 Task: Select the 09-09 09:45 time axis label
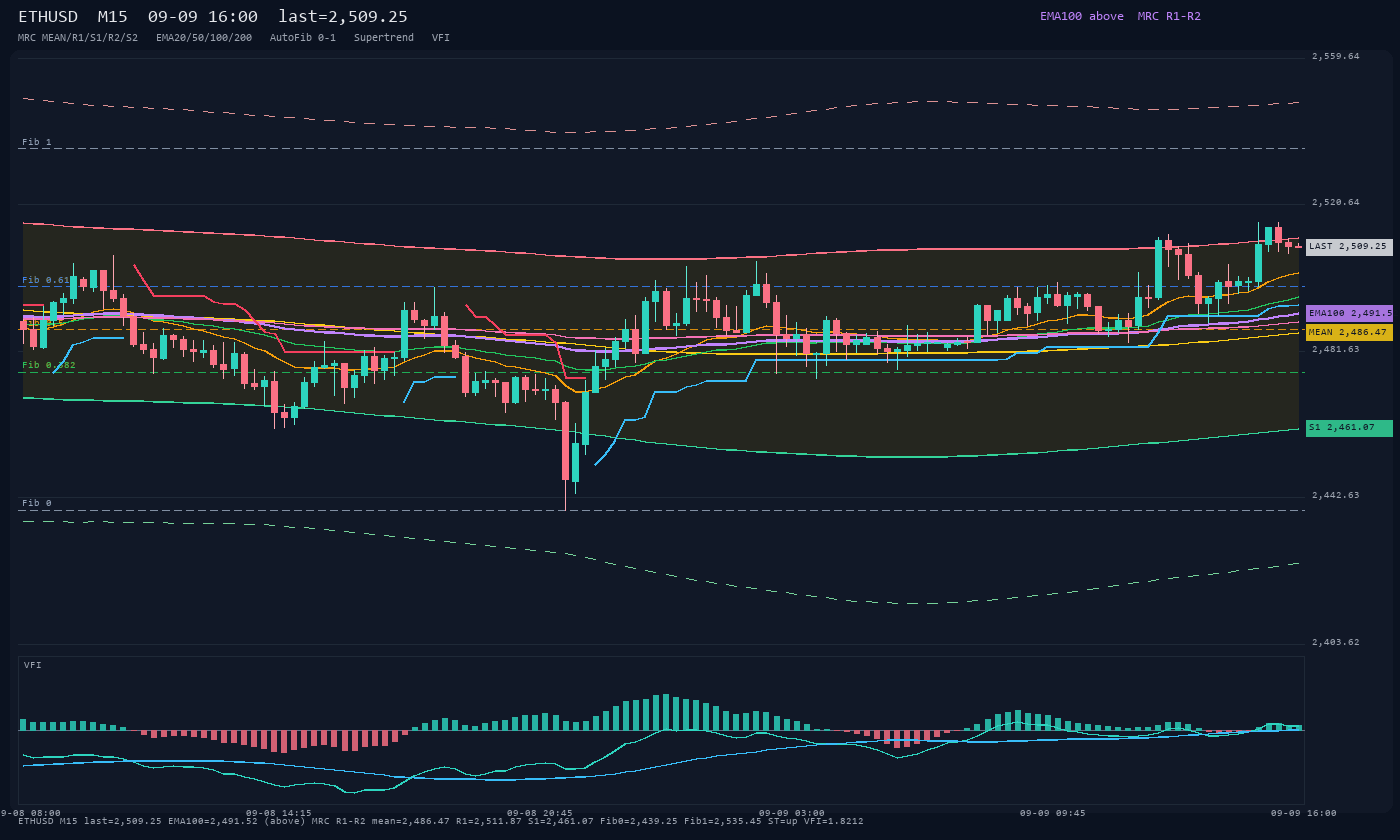[x=1053, y=813]
